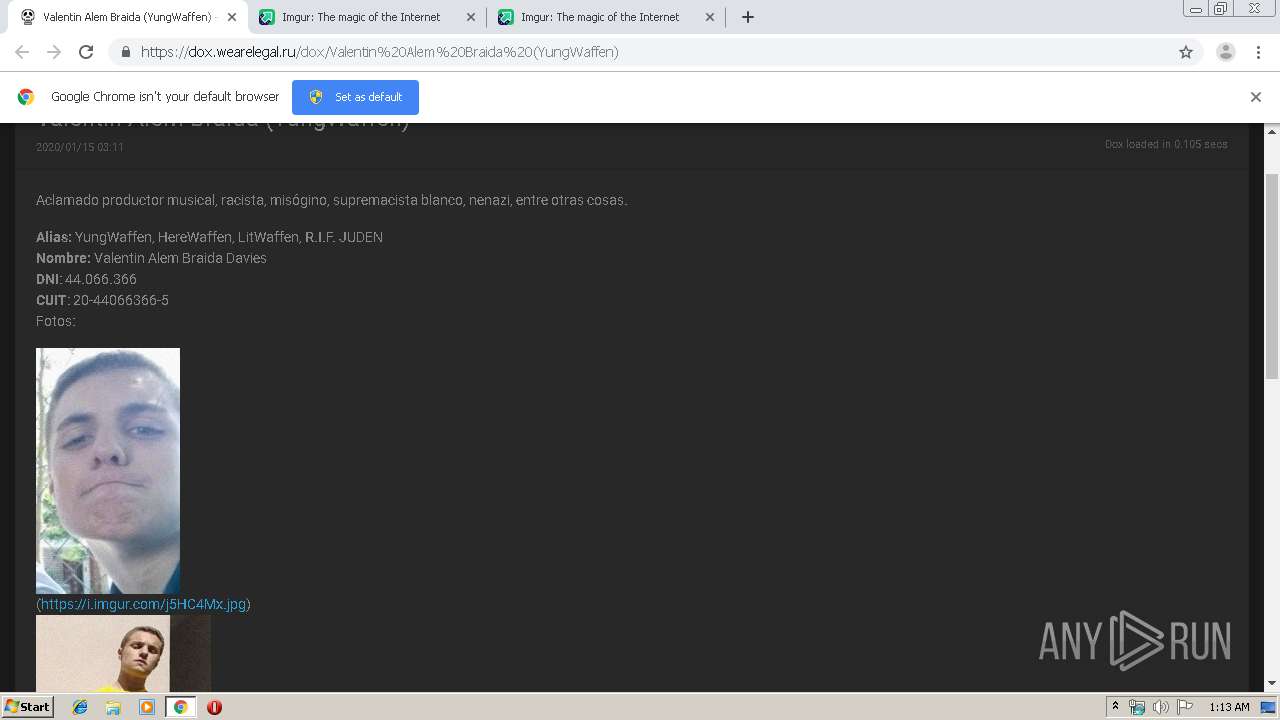Close the active tab with the skull favicon
Viewport: 1280px width, 720px height.
(231, 17)
